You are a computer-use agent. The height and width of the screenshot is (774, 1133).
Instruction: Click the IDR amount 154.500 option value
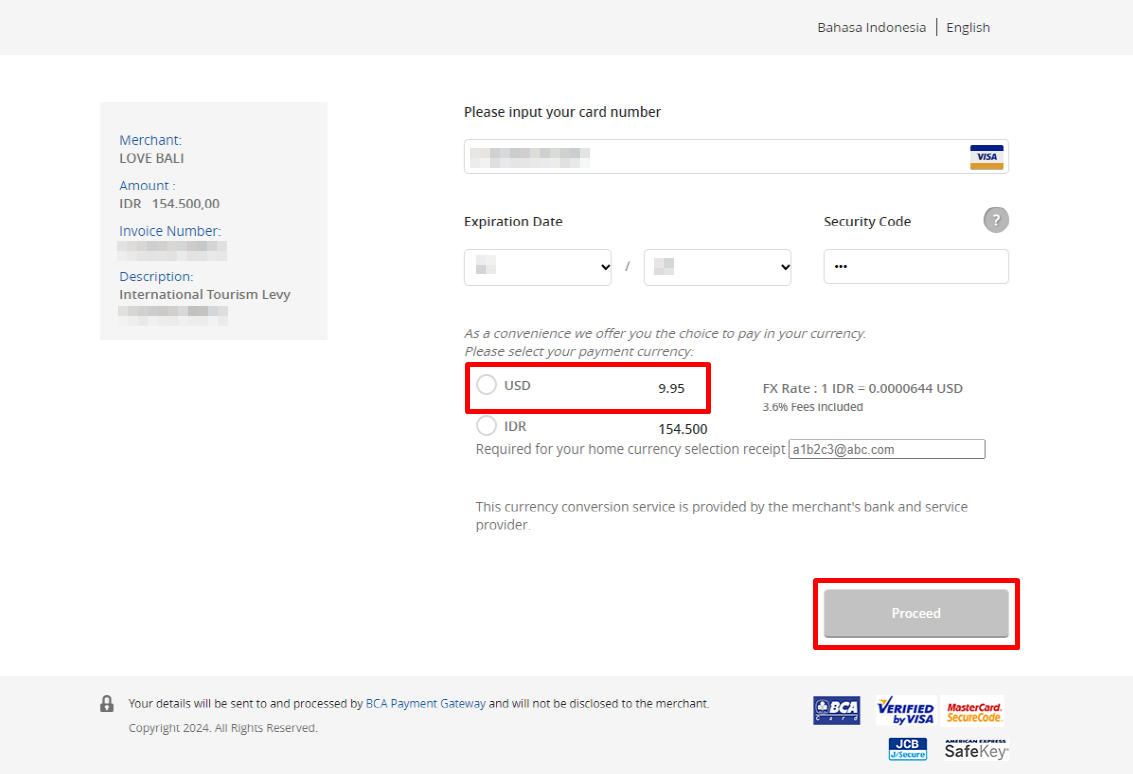coord(683,429)
